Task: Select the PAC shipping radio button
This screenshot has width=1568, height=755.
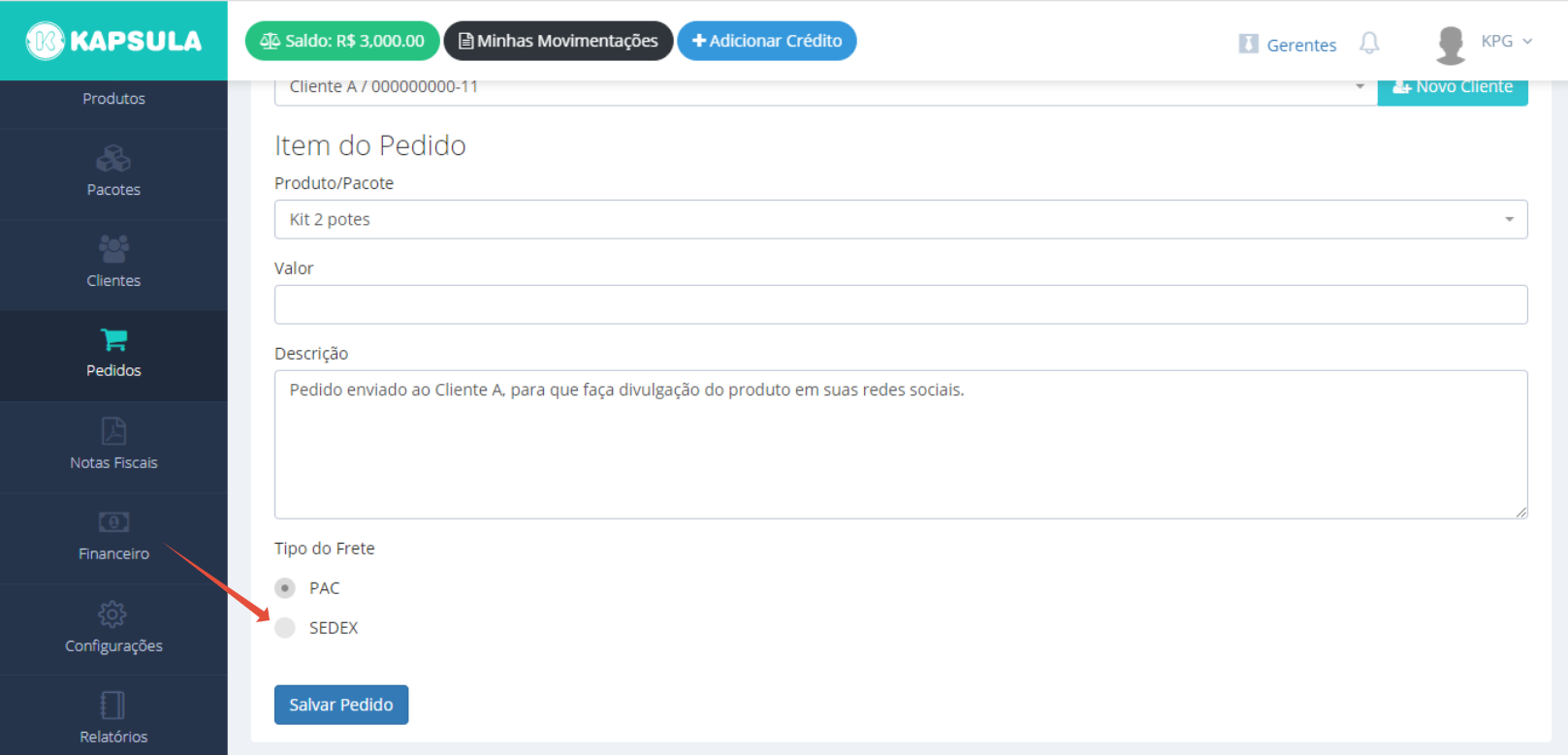Action: pyautogui.click(x=285, y=588)
